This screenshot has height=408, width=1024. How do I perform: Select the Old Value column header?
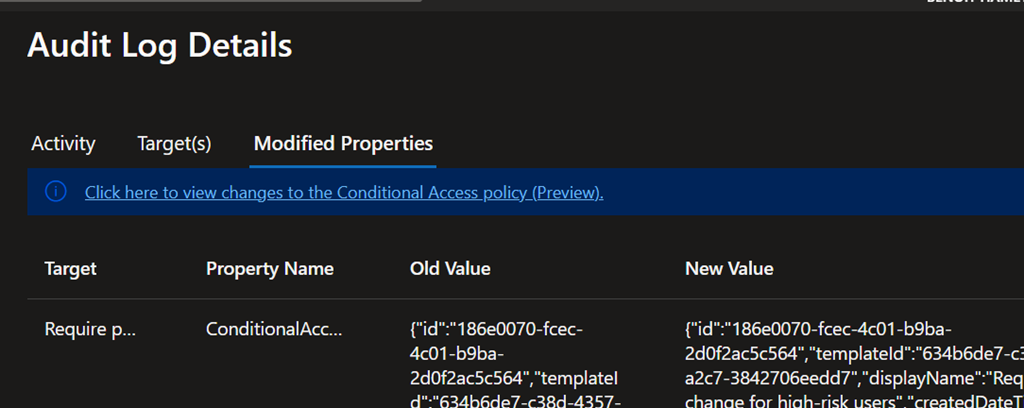[450, 269]
